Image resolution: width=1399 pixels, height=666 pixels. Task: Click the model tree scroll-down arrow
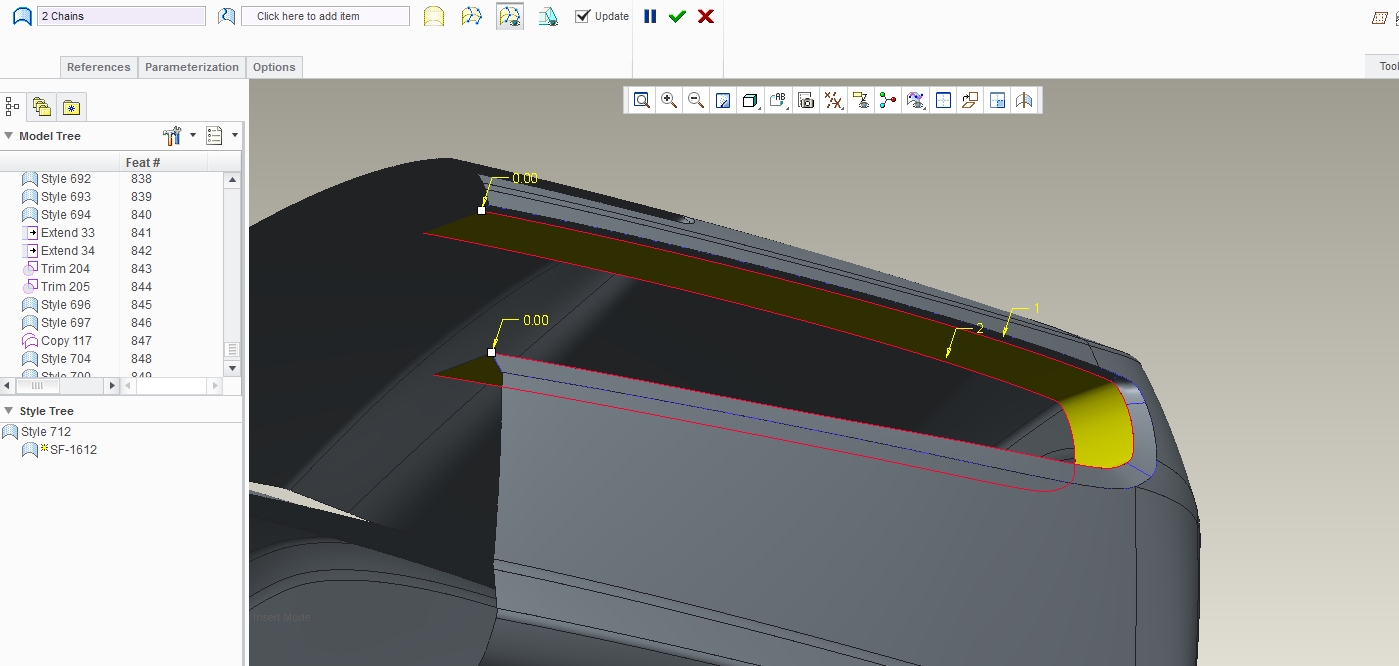coord(232,368)
